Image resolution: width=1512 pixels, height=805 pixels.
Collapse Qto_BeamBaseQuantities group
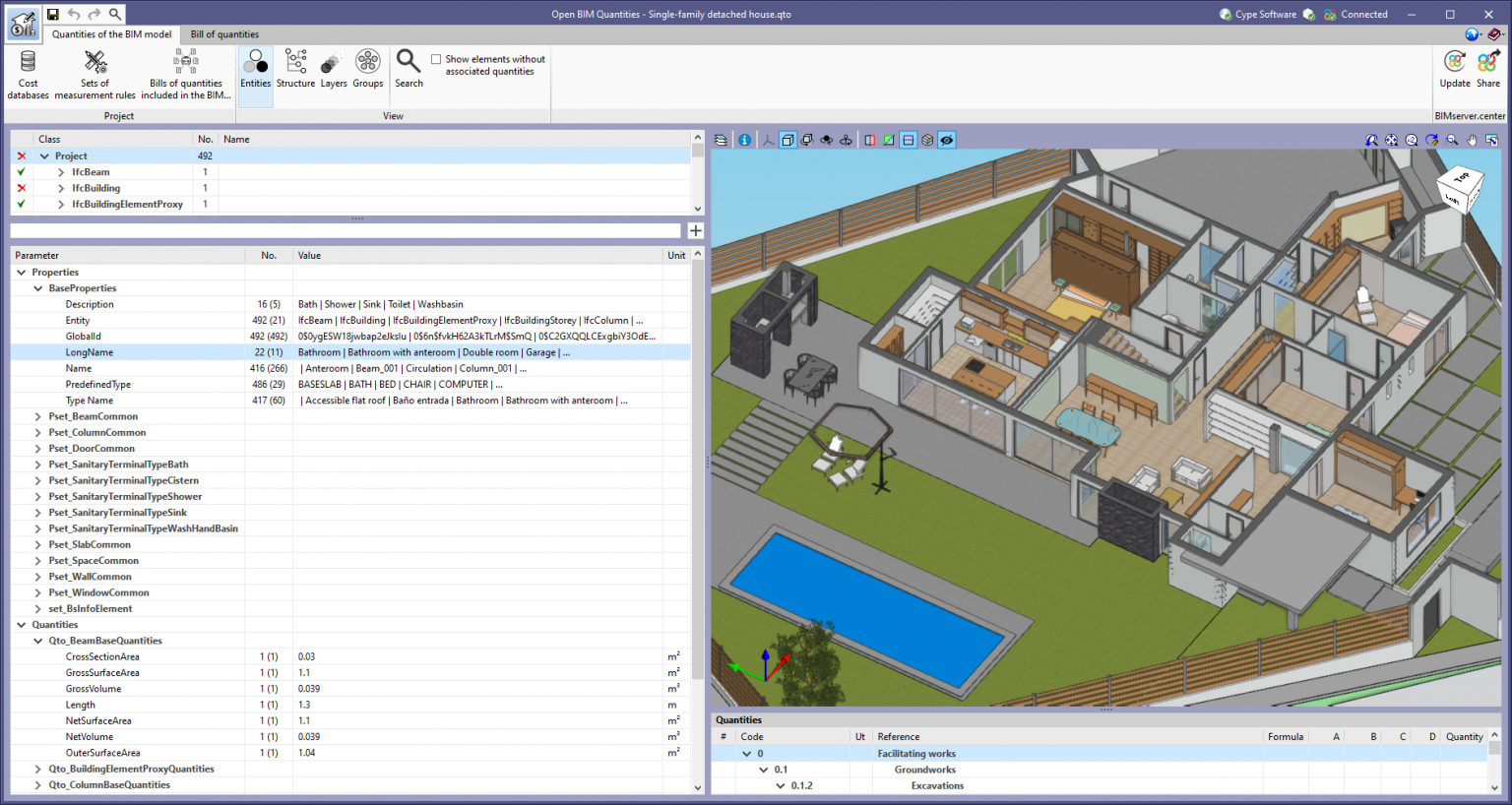pyautogui.click(x=38, y=641)
